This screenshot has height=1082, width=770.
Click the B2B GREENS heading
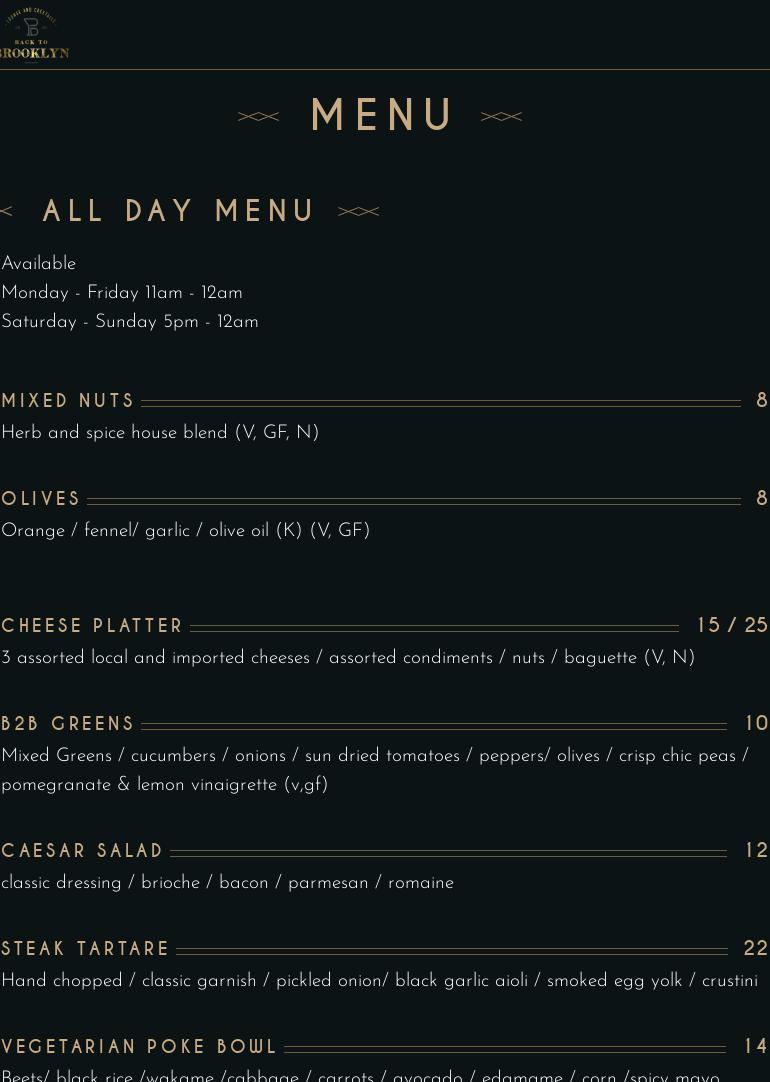tap(67, 723)
